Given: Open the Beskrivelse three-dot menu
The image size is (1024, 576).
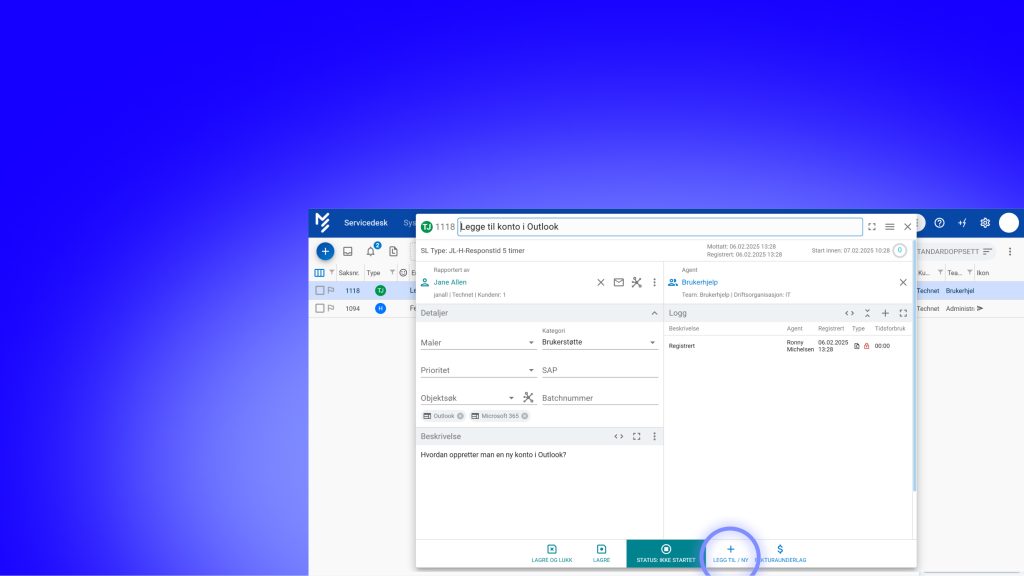Looking at the screenshot, I should [x=654, y=436].
